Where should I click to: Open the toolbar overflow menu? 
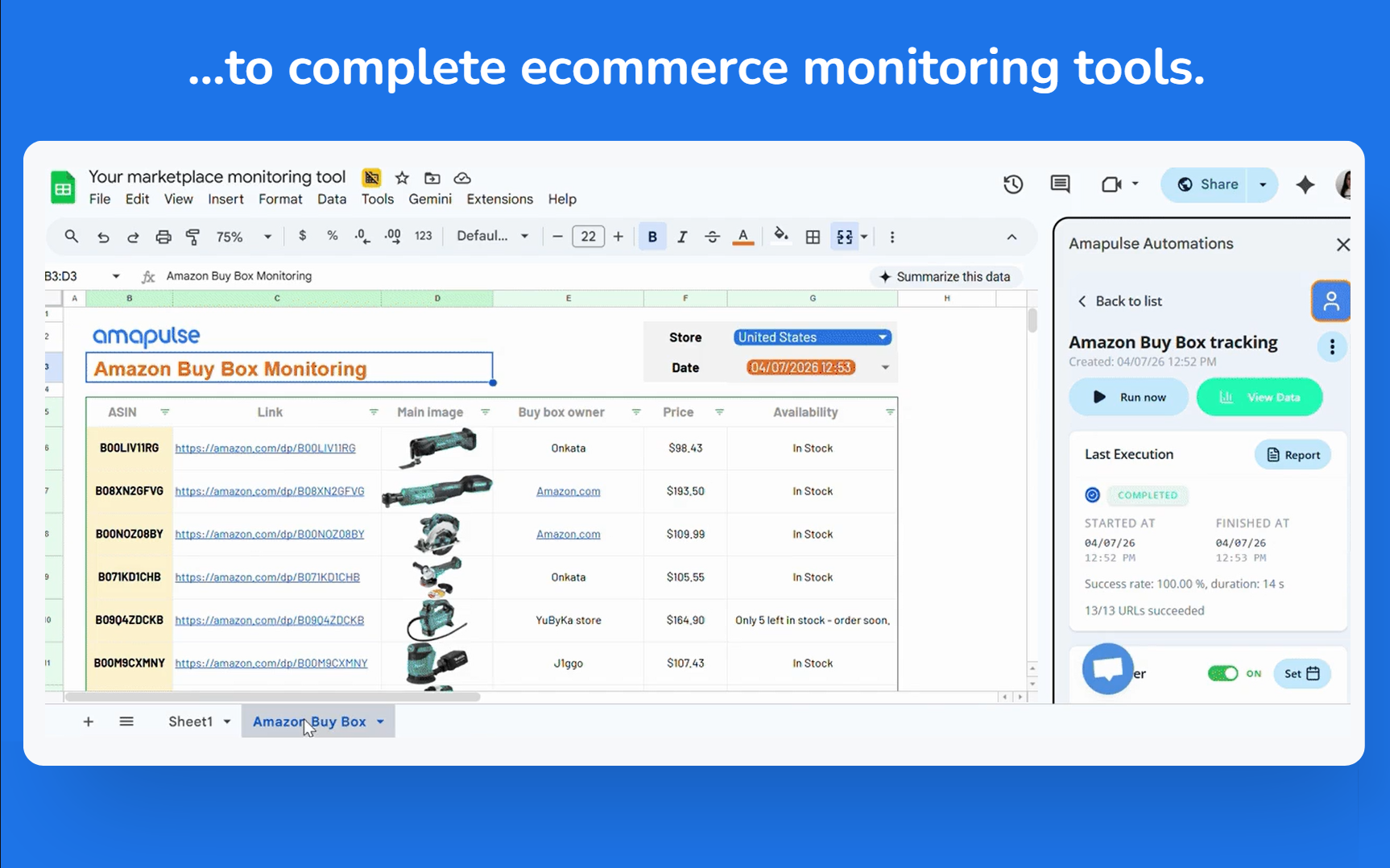click(892, 237)
